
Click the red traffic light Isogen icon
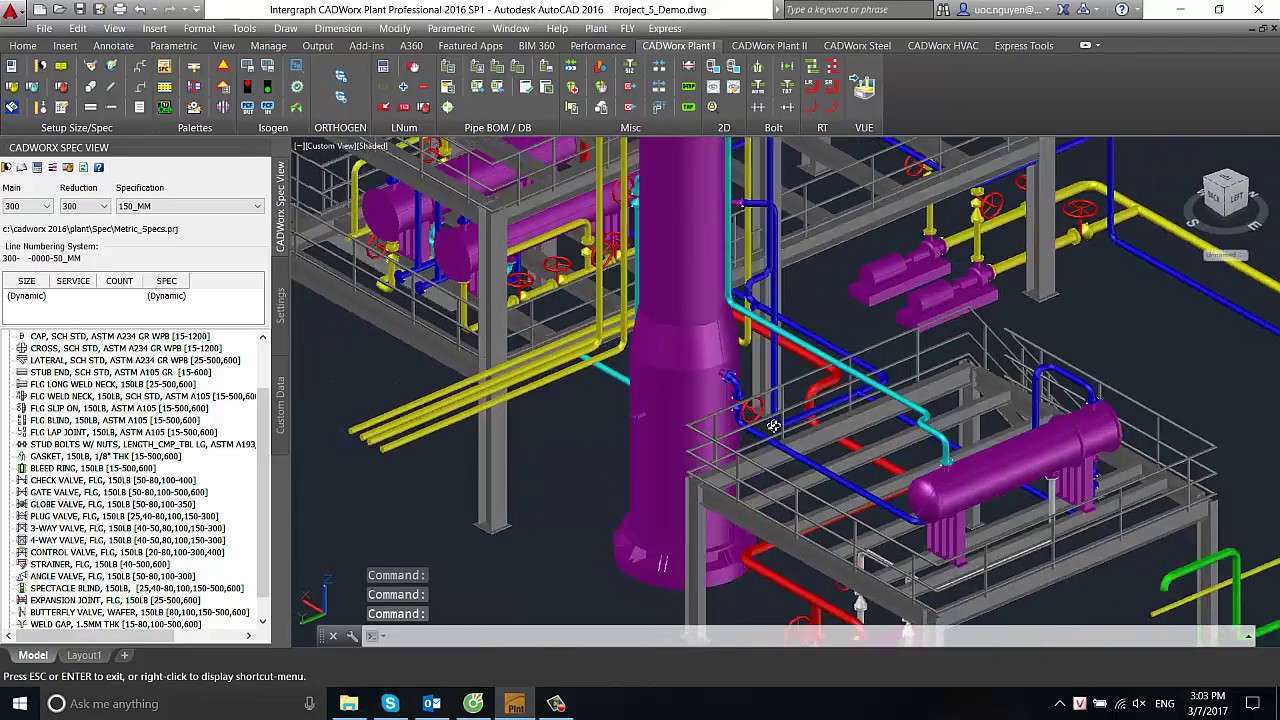247,86
